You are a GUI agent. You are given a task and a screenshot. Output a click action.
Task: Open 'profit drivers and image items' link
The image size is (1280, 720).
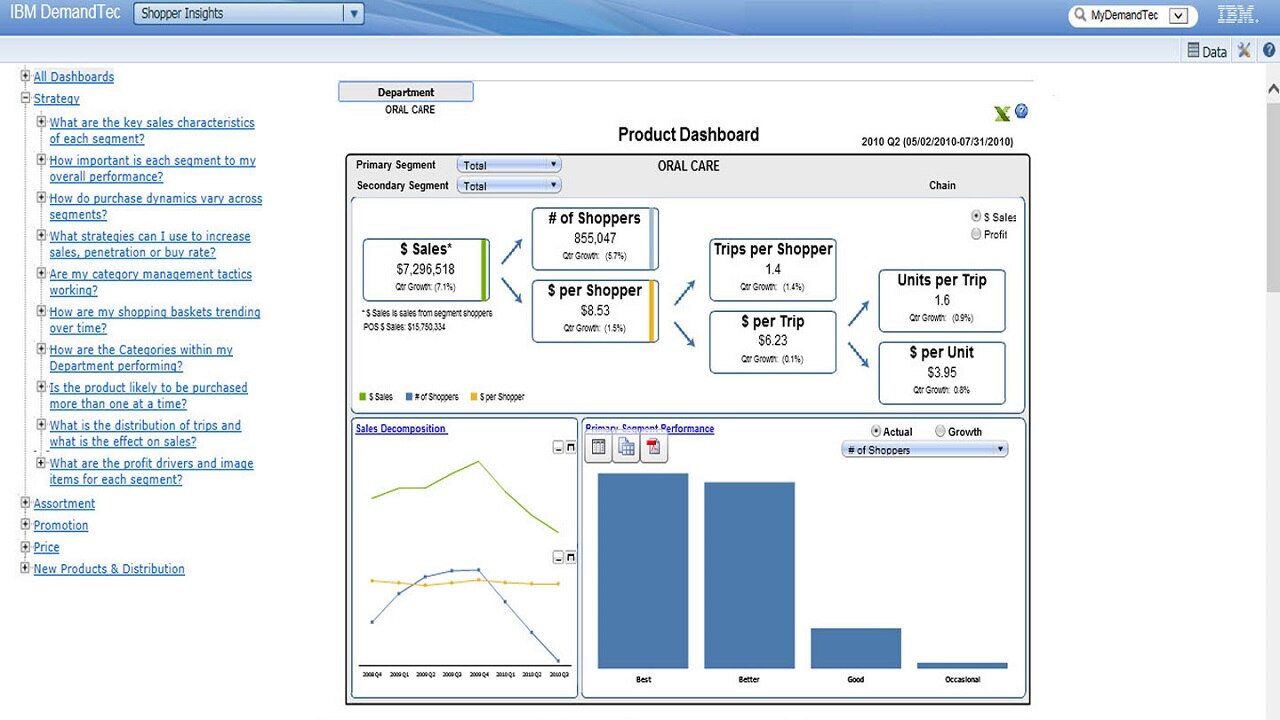pos(152,471)
